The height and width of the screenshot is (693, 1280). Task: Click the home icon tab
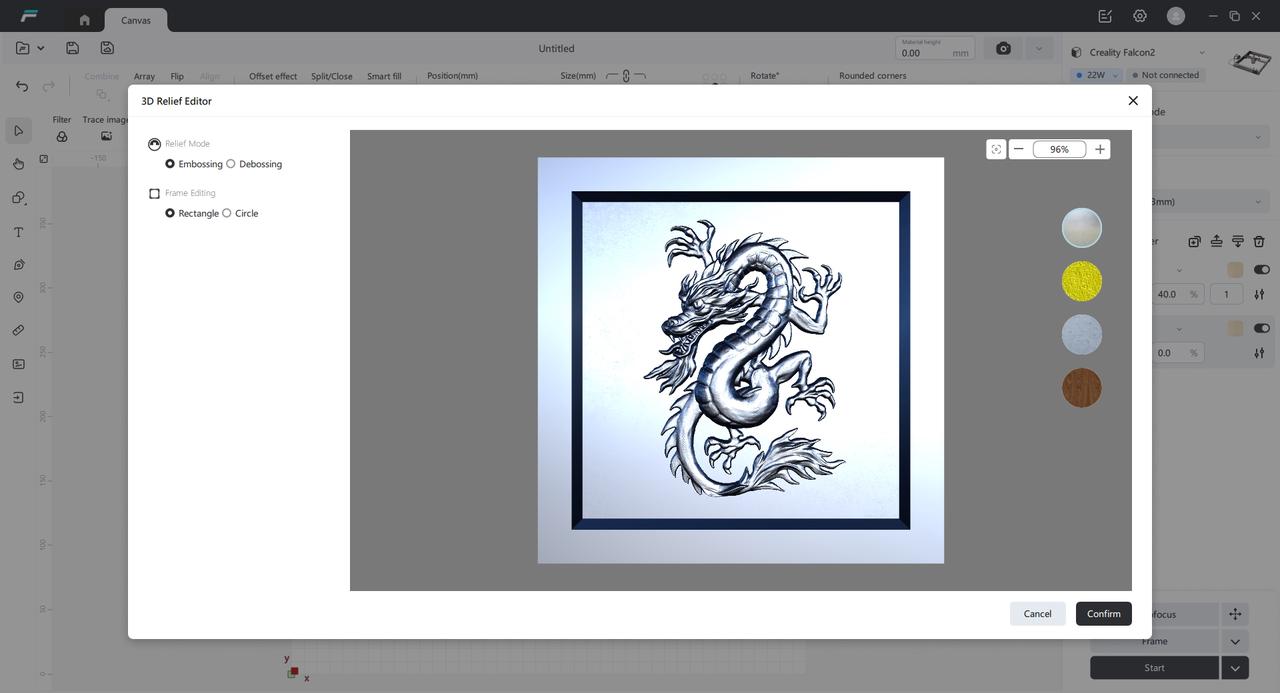tap(84, 20)
